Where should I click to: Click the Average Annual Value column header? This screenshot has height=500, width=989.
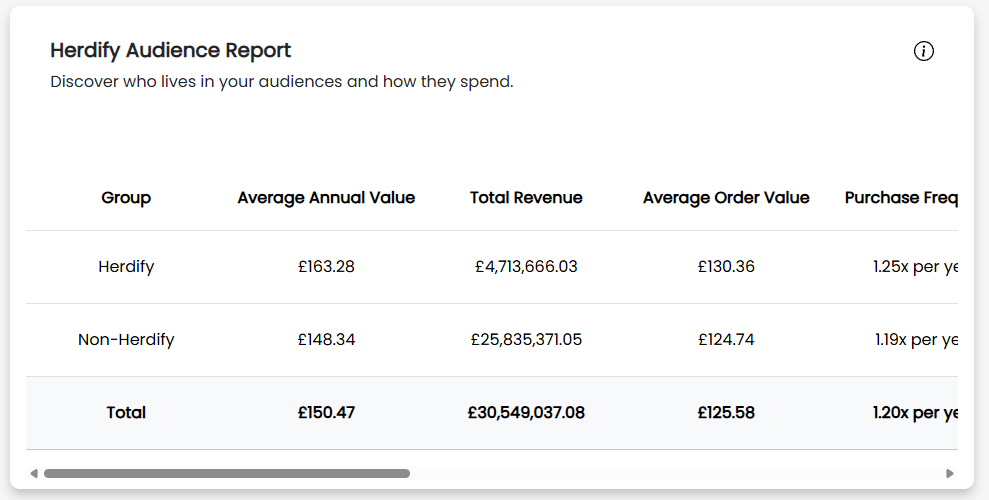point(326,198)
